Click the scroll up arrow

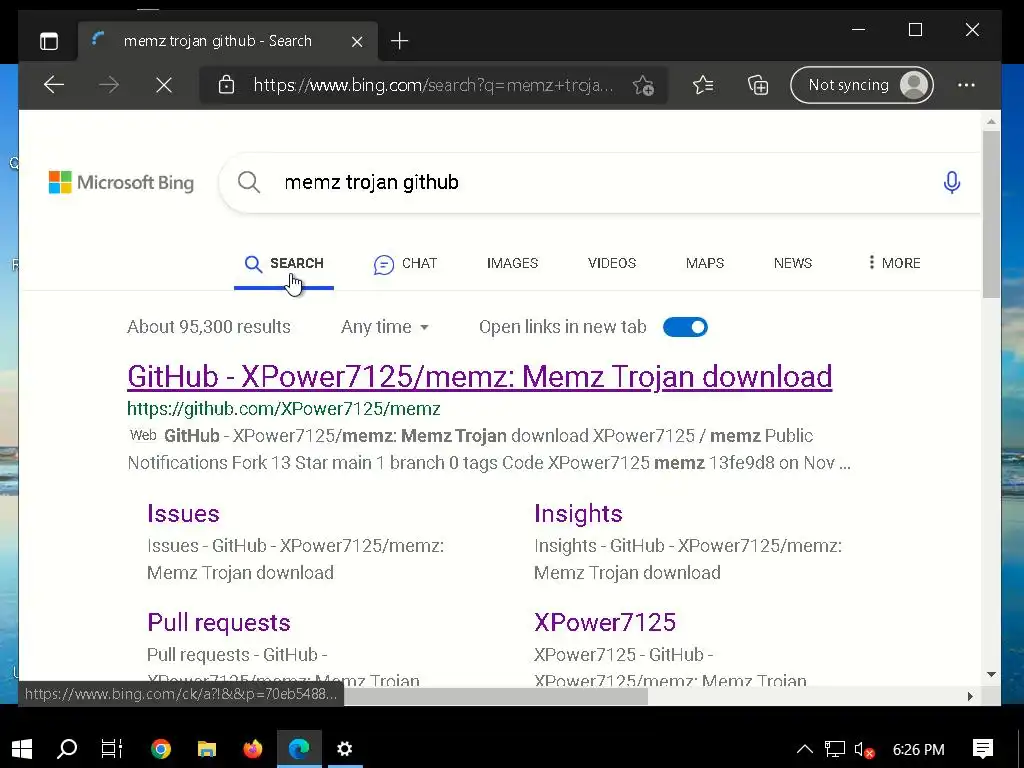click(x=991, y=121)
